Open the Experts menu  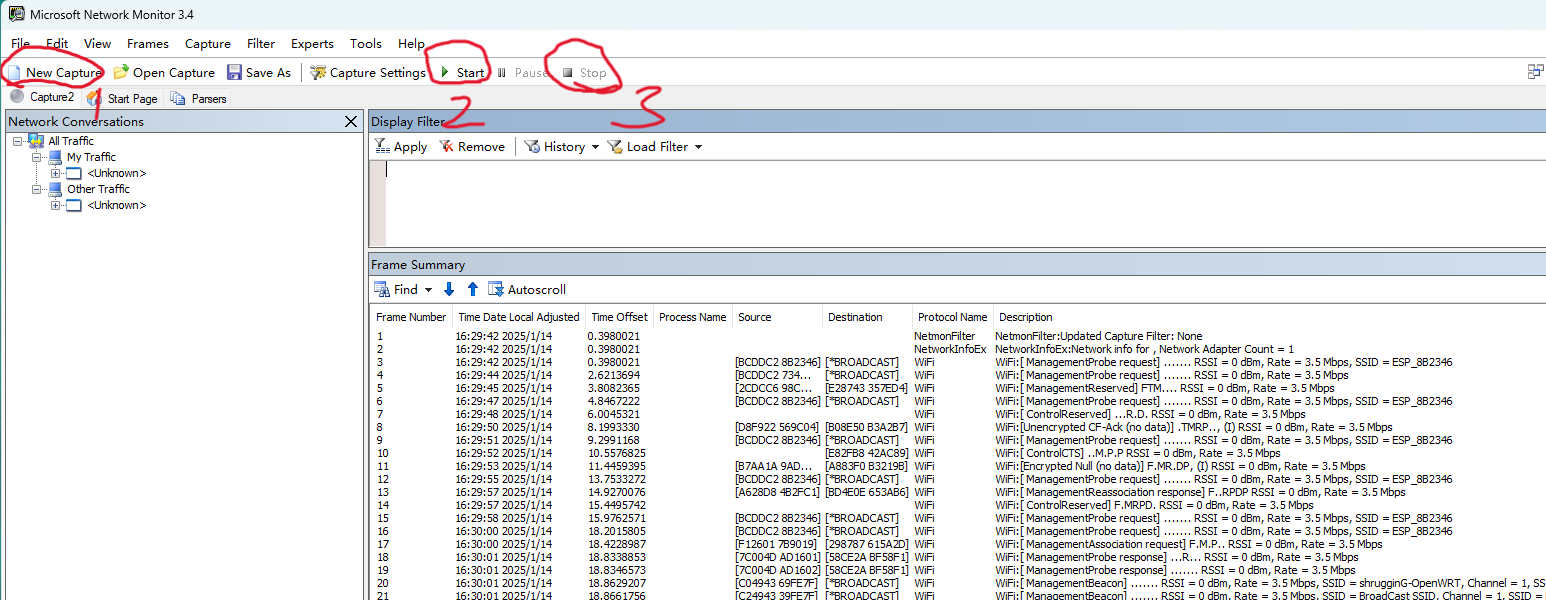[312, 44]
